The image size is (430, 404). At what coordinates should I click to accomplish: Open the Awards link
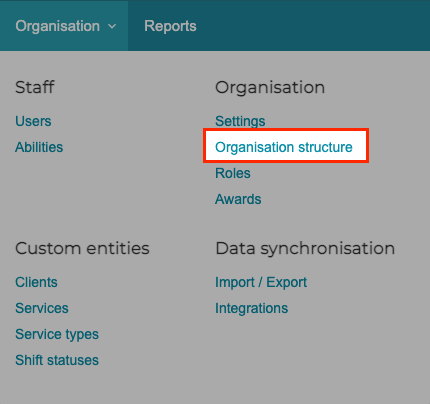pos(238,199)
